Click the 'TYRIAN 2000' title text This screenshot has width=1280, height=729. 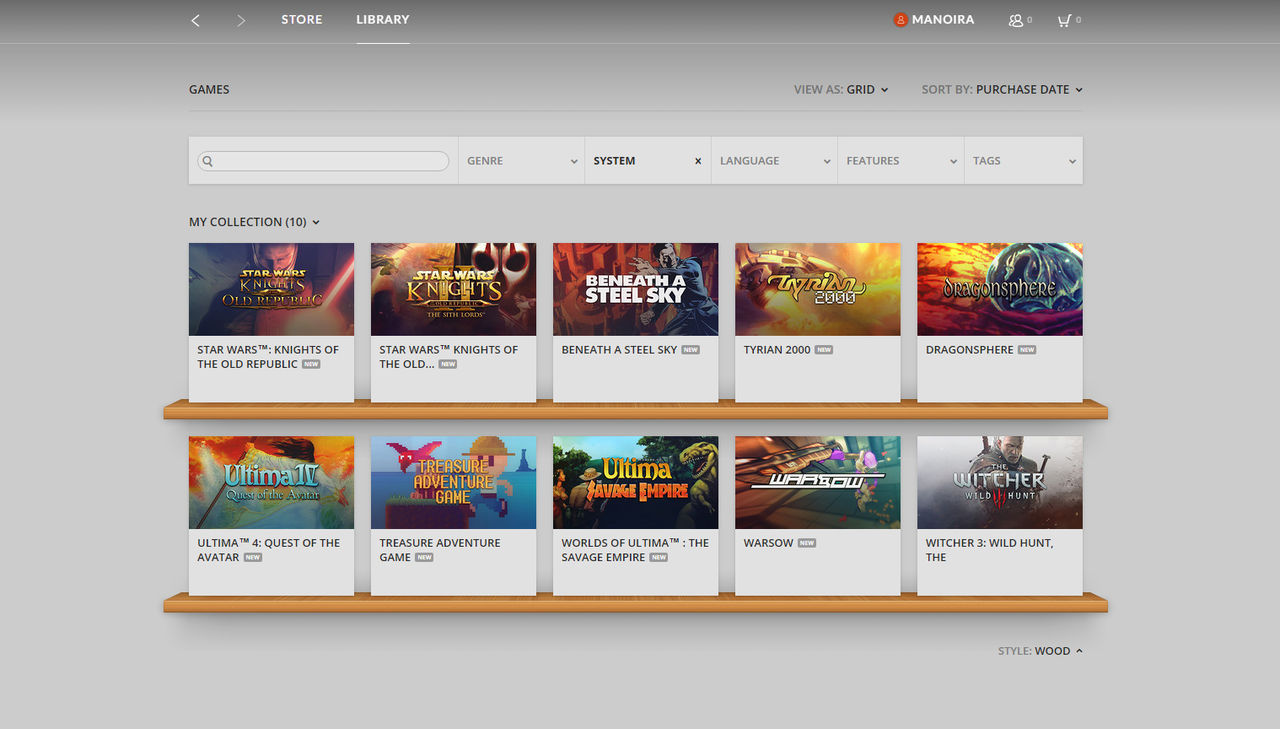(777, 350)
